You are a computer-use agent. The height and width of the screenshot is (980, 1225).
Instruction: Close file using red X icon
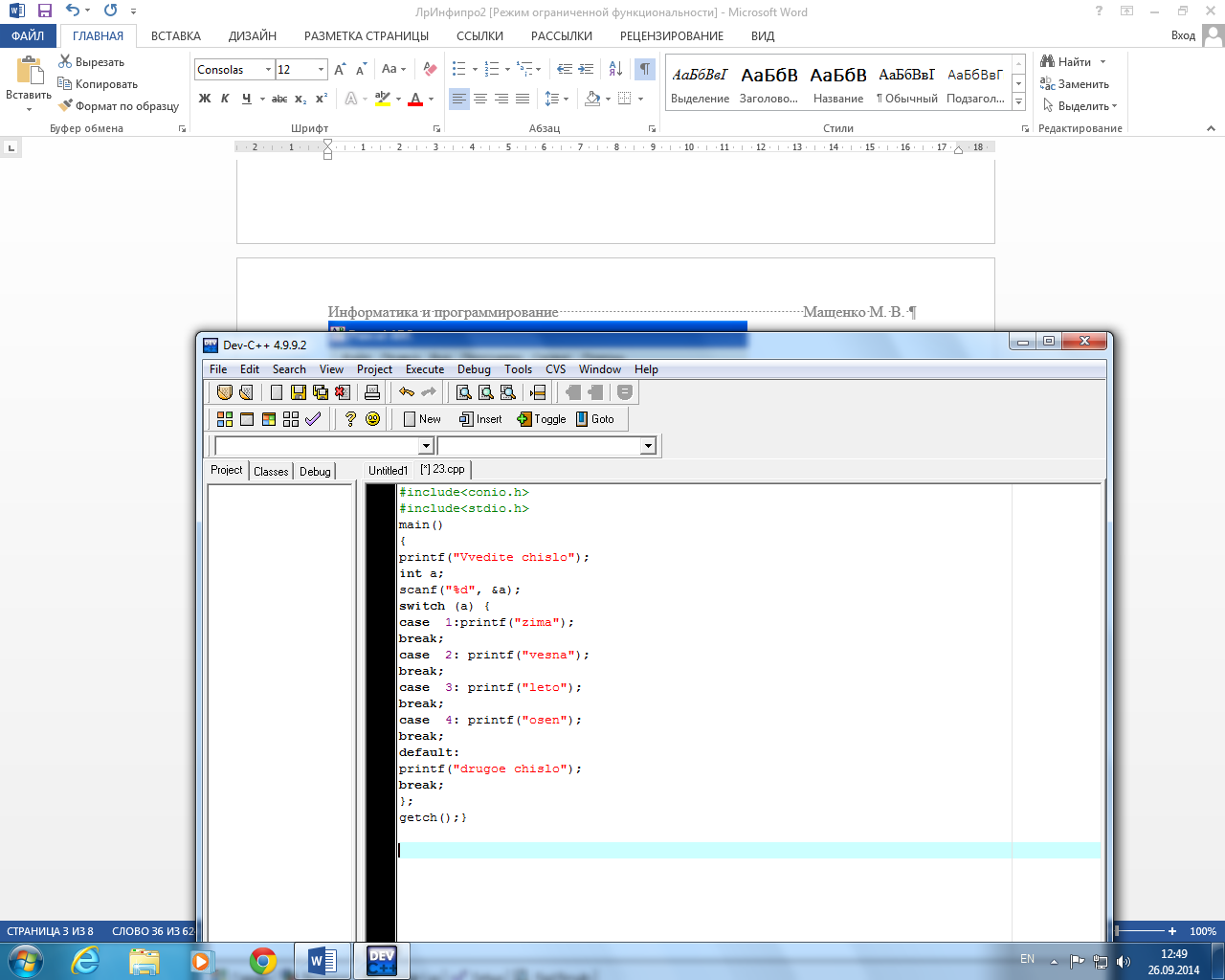(x=343, y=392)
